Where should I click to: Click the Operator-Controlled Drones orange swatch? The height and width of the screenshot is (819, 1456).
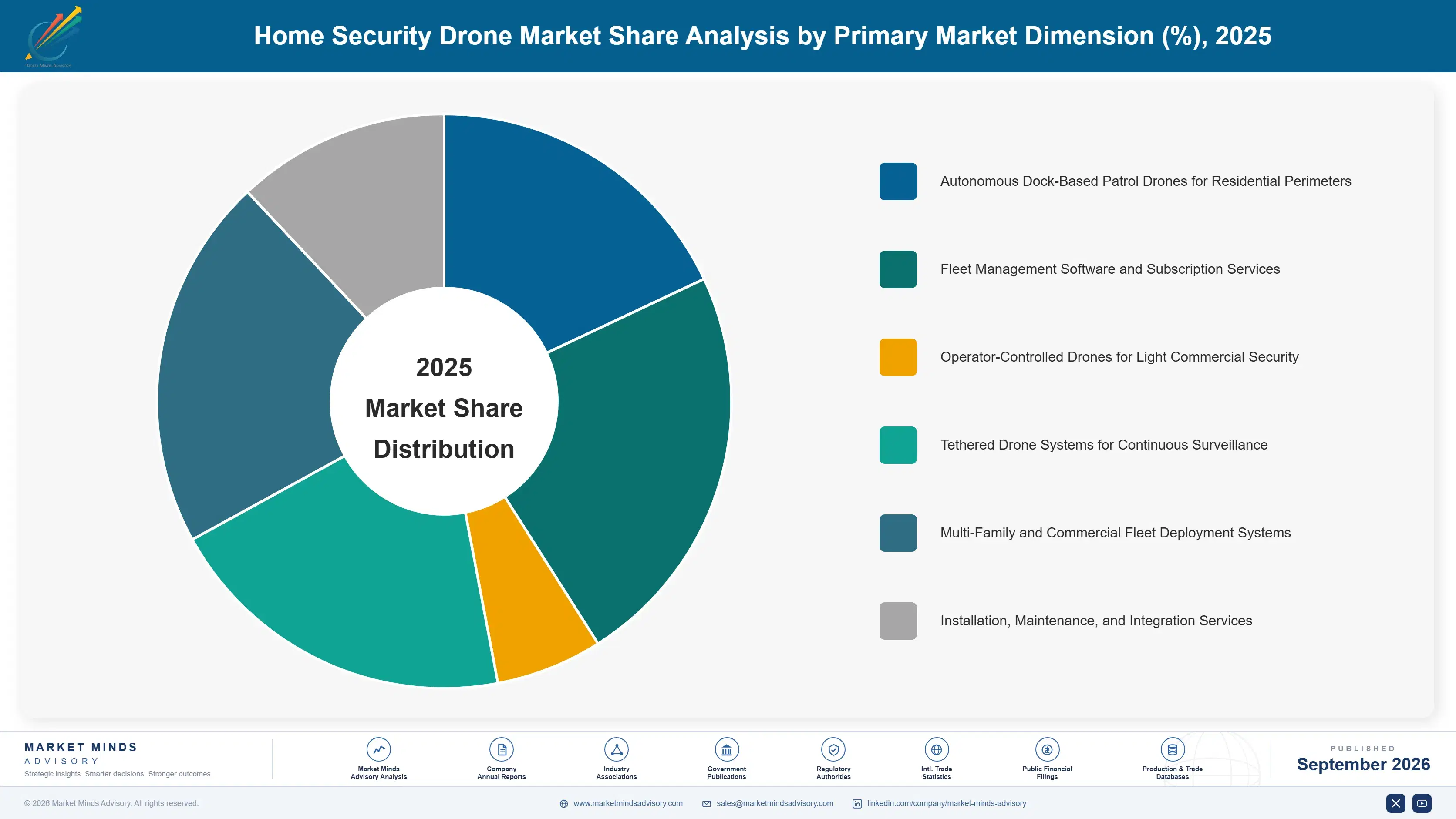click(x=897, y=357)
